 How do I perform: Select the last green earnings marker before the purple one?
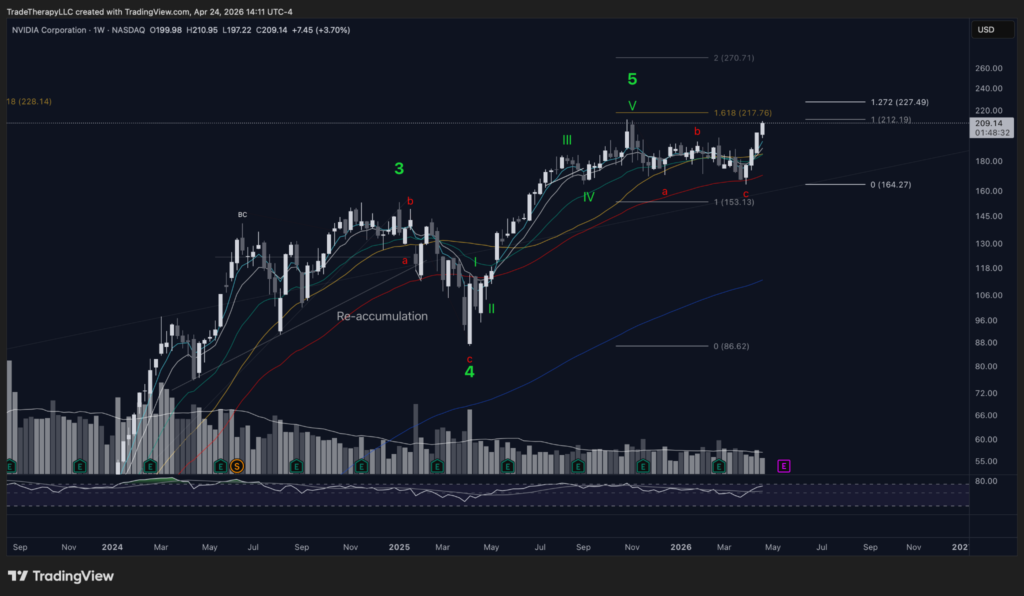(x=719, y=466)
